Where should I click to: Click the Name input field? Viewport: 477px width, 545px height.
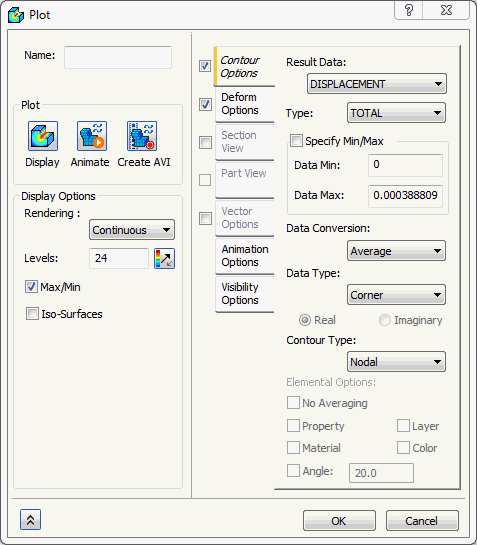118,57
